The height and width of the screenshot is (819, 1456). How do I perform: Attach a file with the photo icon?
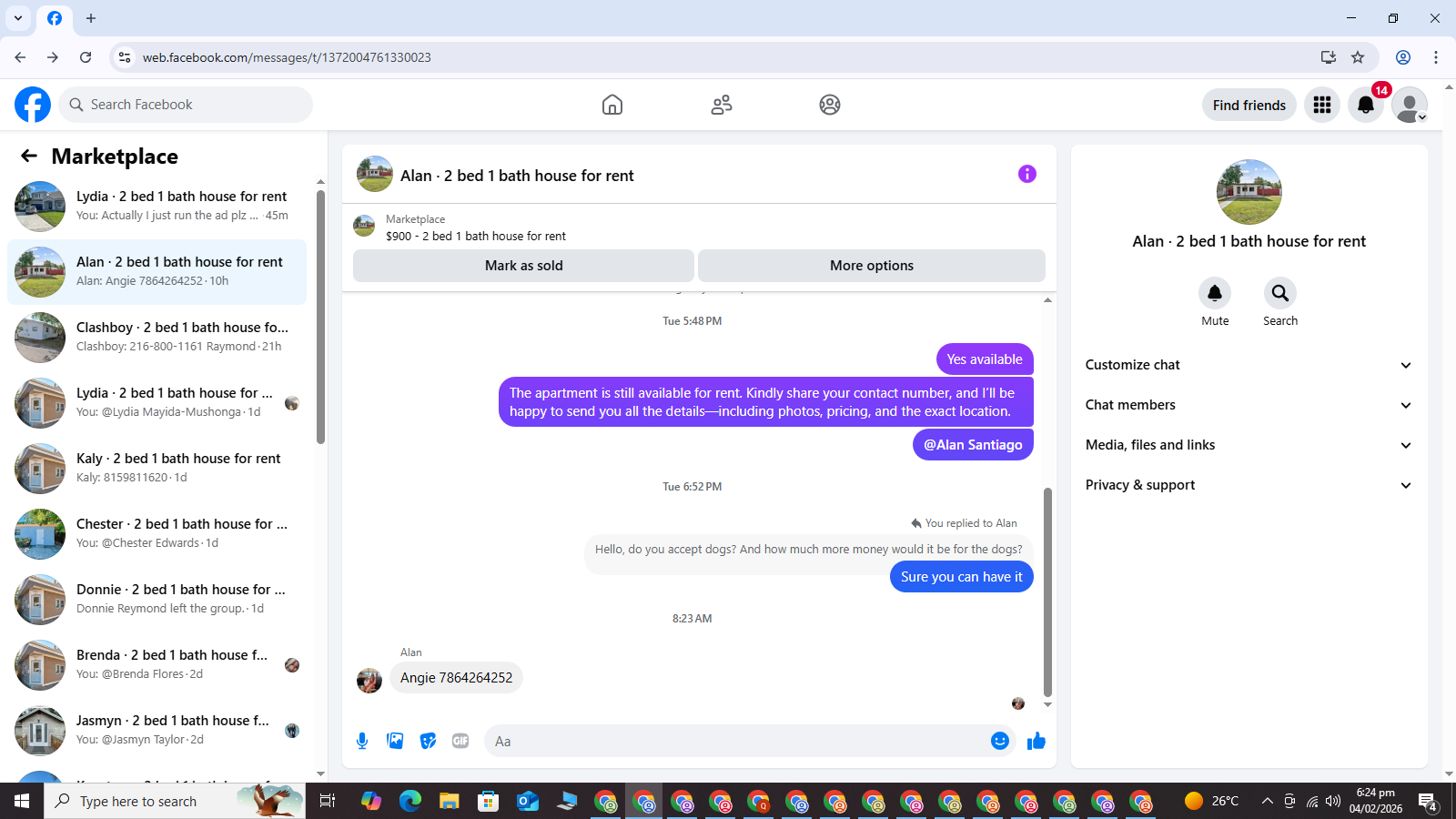pyautogui.click(x=395, y=741)
